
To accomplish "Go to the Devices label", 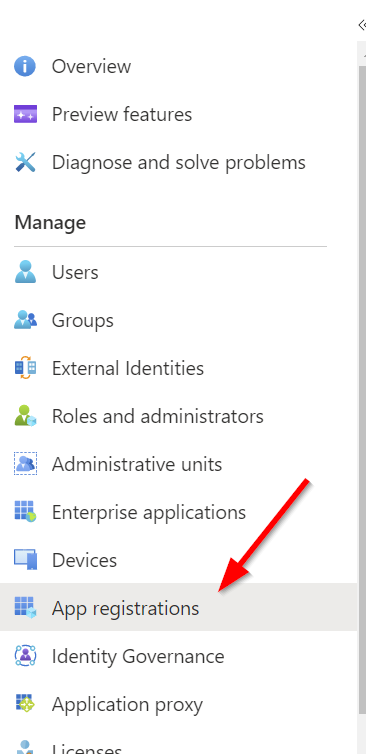I will coord(84,560).
